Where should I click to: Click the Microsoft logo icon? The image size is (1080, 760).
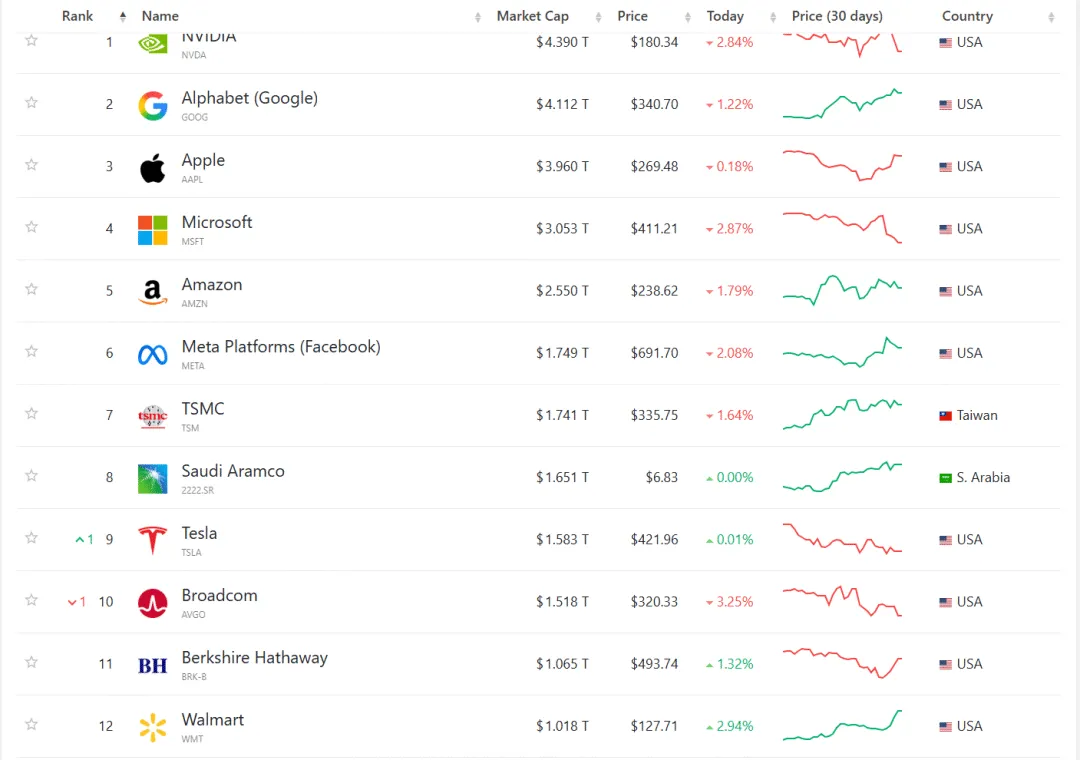click(x=153, y=229)
